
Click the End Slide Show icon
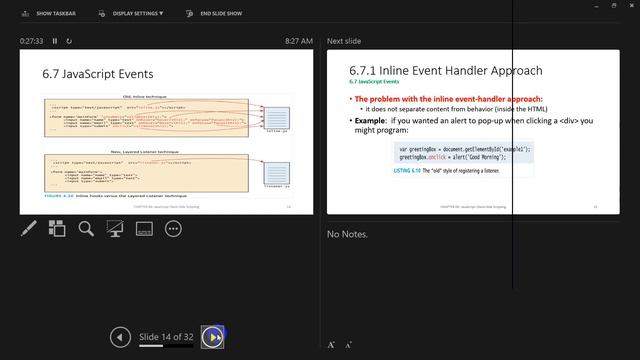tap(189, 13)
